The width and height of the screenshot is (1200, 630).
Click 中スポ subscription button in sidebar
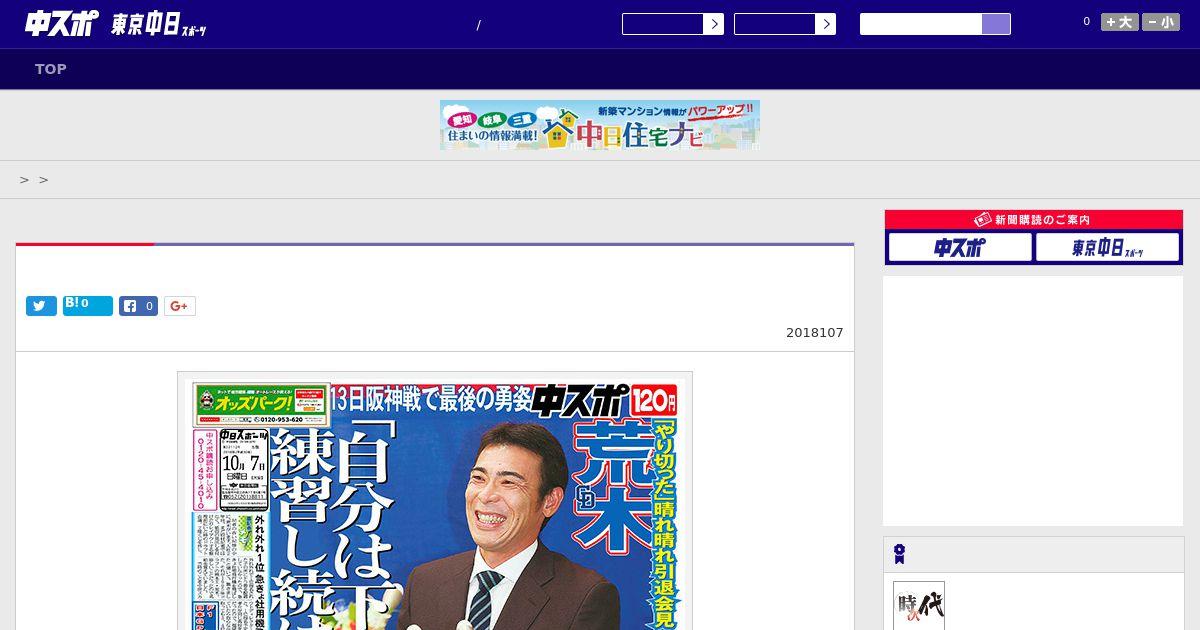pos(960,247)
